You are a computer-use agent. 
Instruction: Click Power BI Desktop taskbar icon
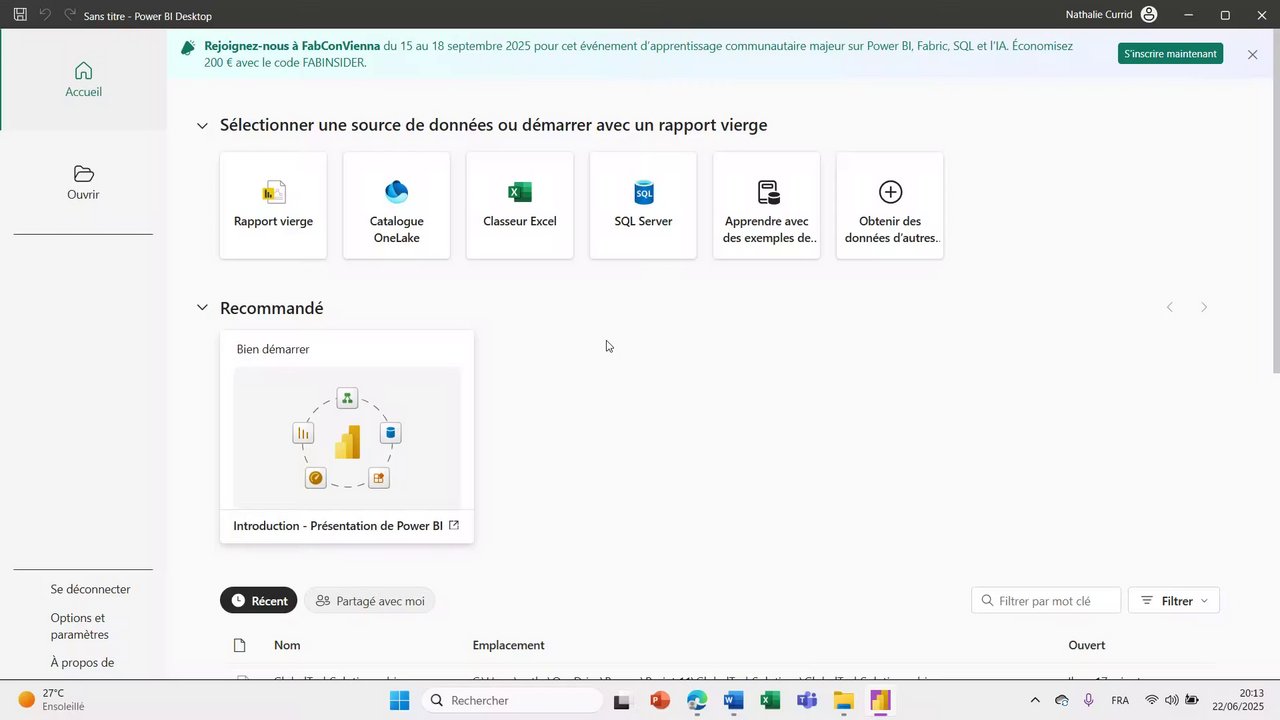[x=880, y=700]
